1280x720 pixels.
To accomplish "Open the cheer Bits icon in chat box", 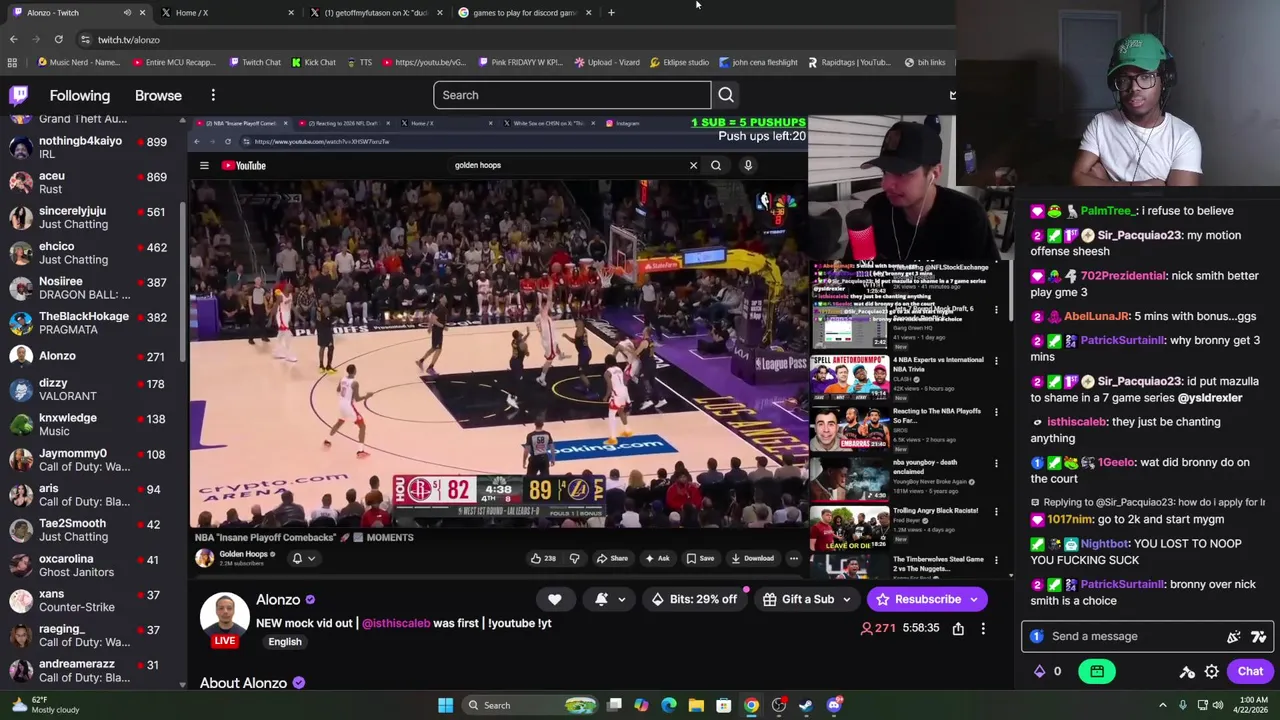I will coord(1234,636).
